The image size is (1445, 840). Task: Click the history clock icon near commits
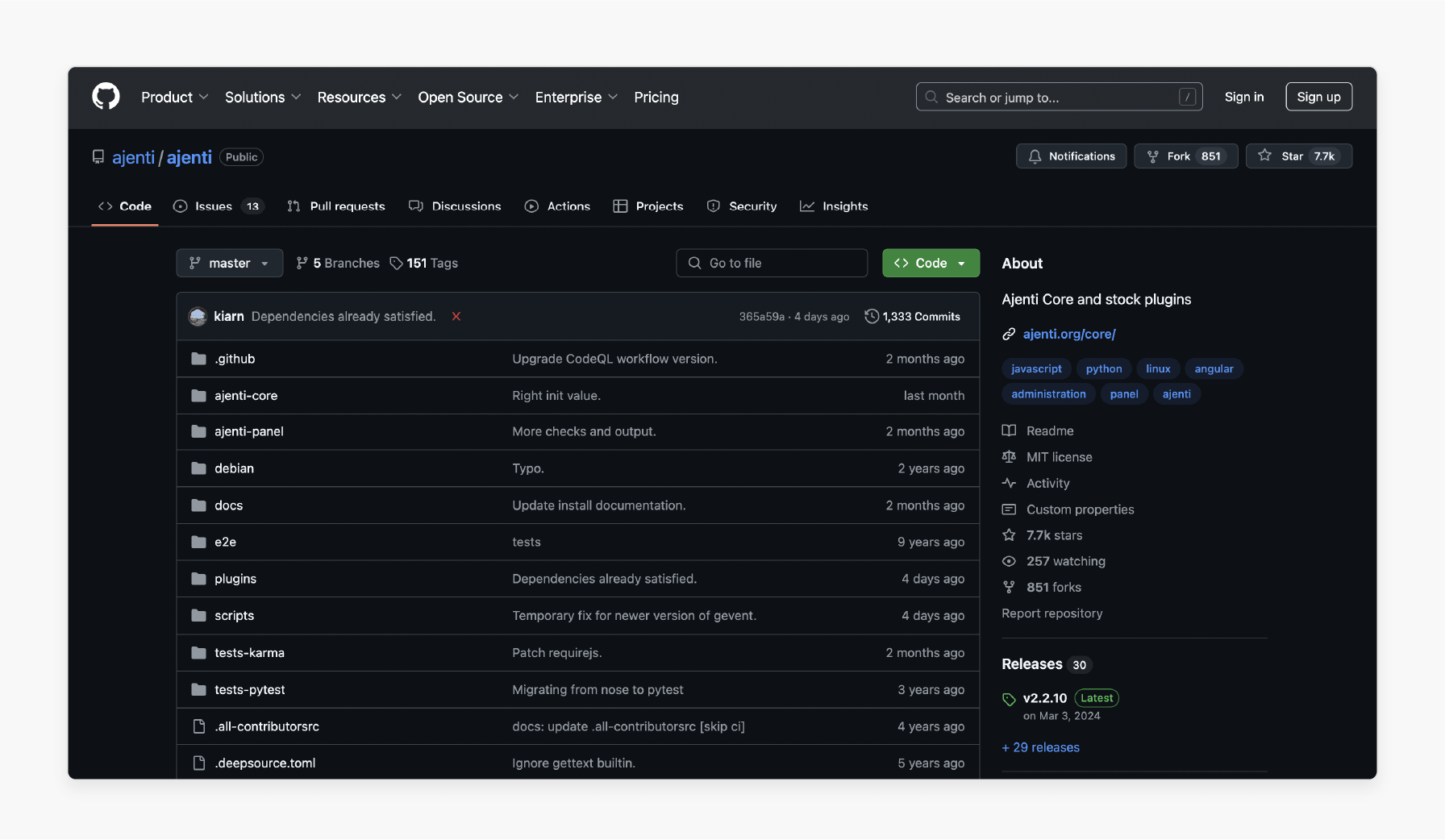click(872, 317)
